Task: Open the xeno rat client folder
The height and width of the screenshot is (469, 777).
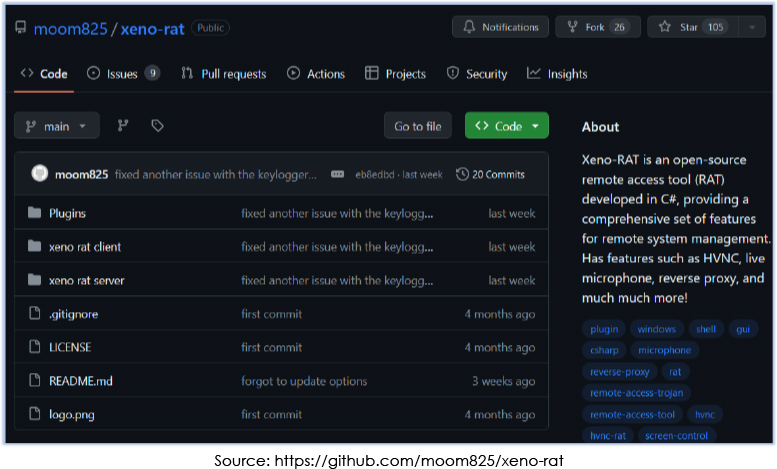Action: [85, 247]
